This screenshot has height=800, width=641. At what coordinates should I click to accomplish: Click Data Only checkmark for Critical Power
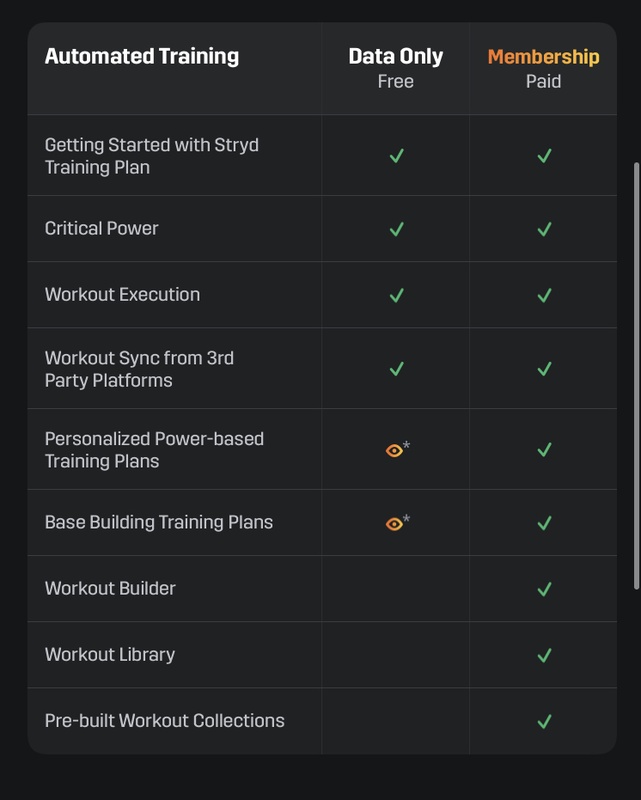[x=396, y=229]
